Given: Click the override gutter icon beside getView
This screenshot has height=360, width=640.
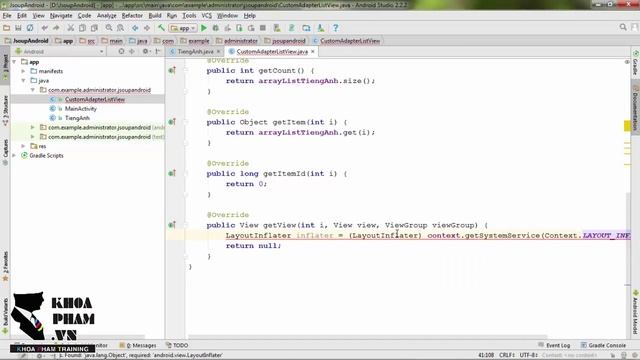Looking at the screenshot, I should tap(172, 224).
